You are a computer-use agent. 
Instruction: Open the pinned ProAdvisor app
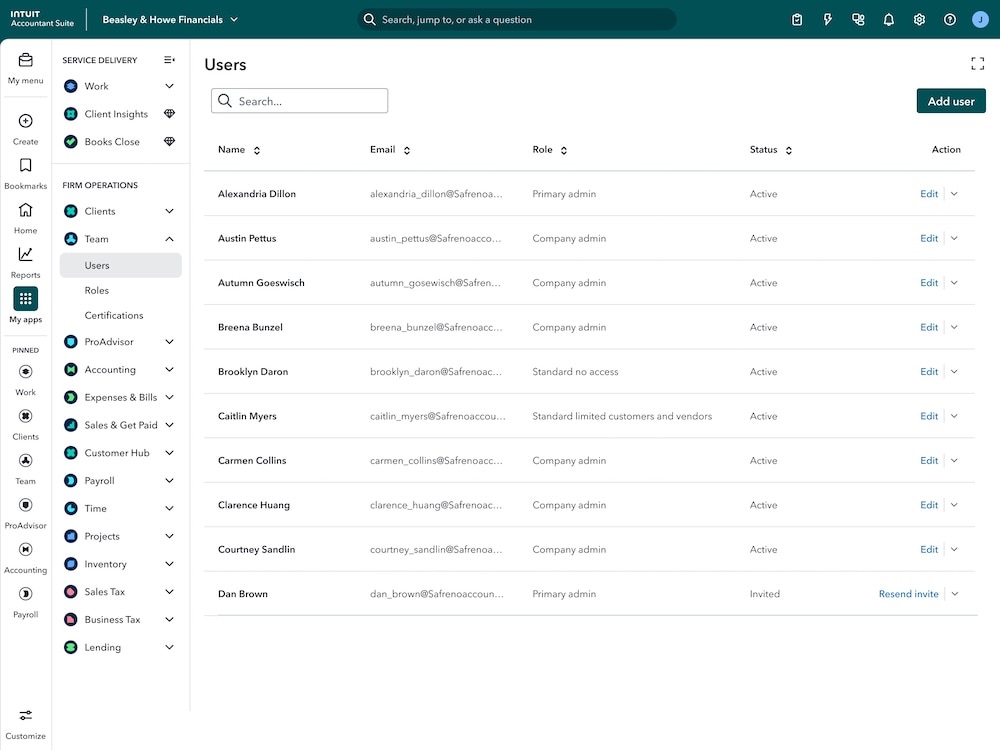(25, 505)
